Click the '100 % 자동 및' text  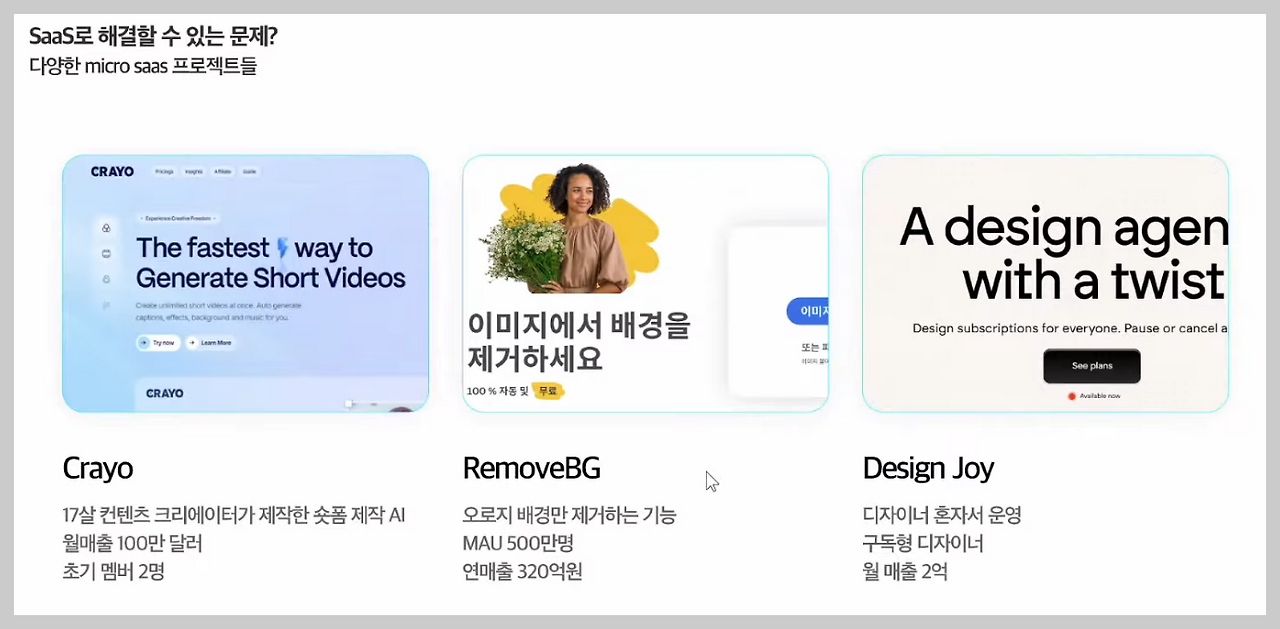pos(497,391)
